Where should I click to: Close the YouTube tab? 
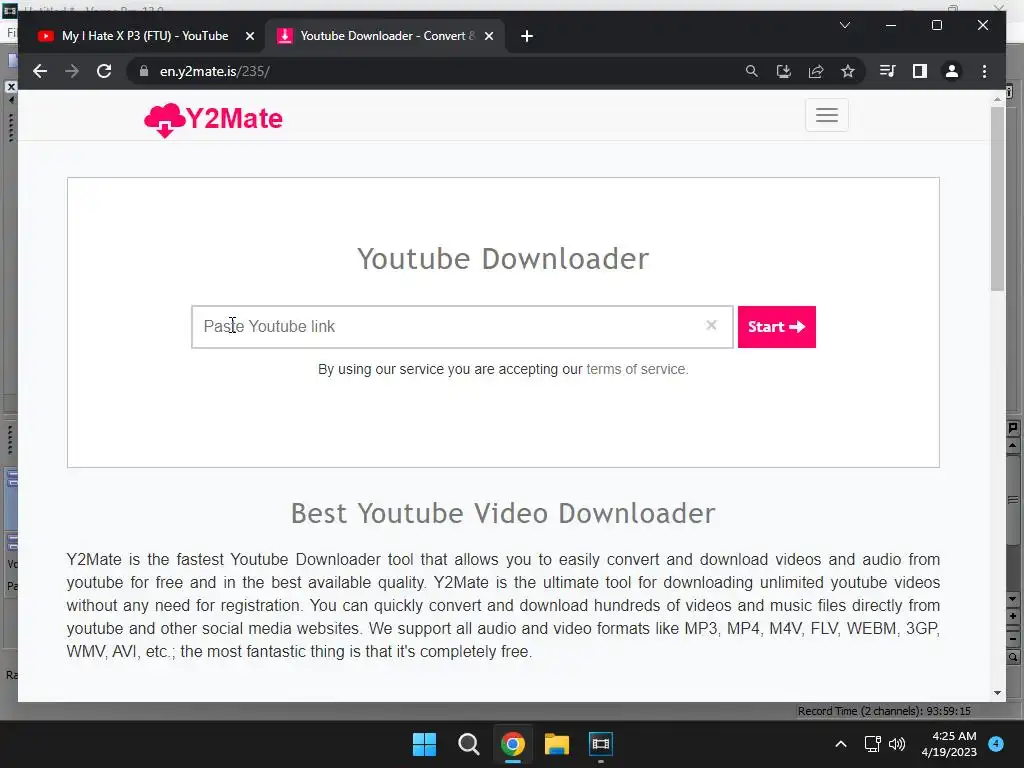click(249, 37)
